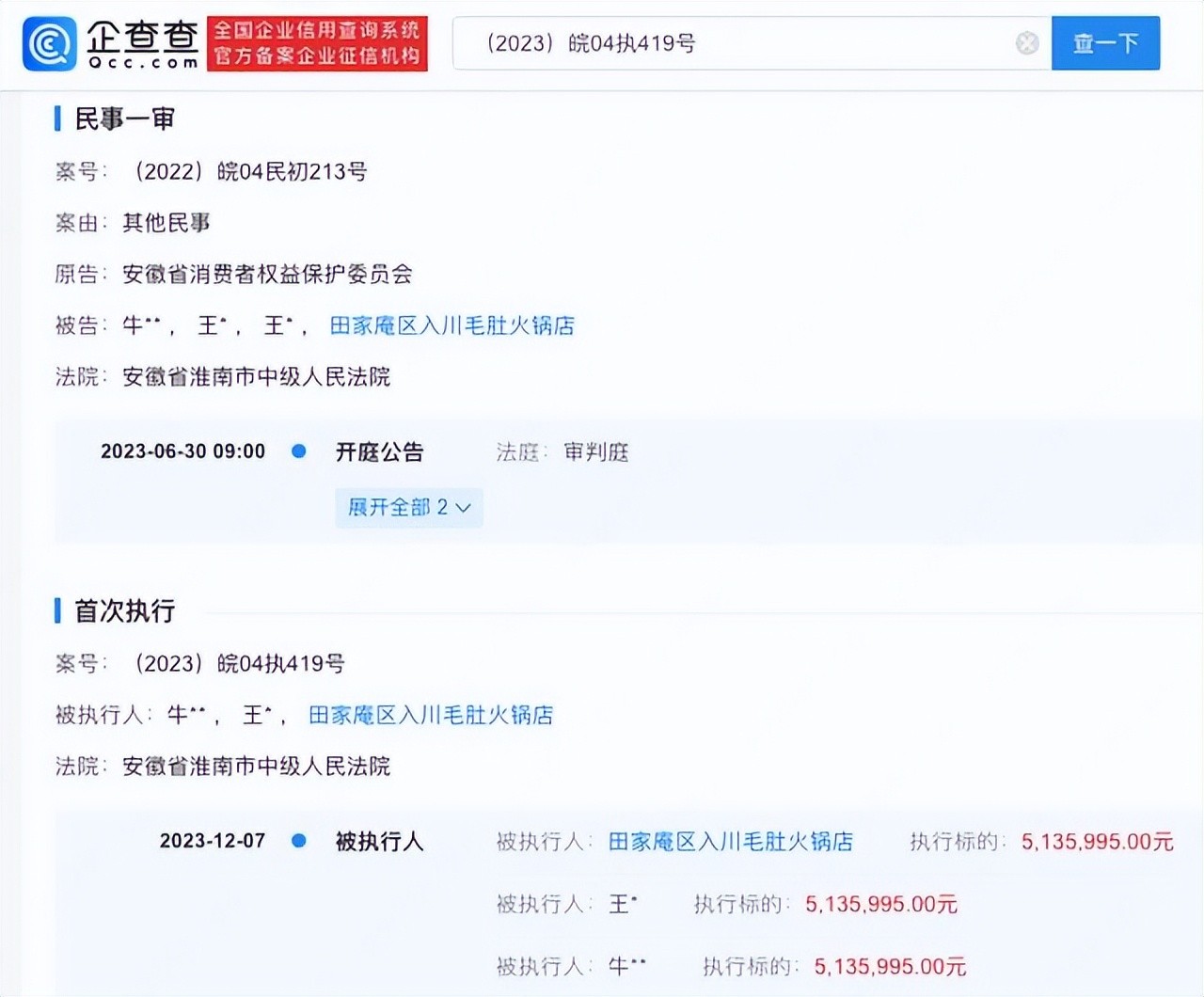This screenshot has height=997, width=1204.
Task: Click the red 全国企业信用查询系统 badge
Action: (317, 43)
